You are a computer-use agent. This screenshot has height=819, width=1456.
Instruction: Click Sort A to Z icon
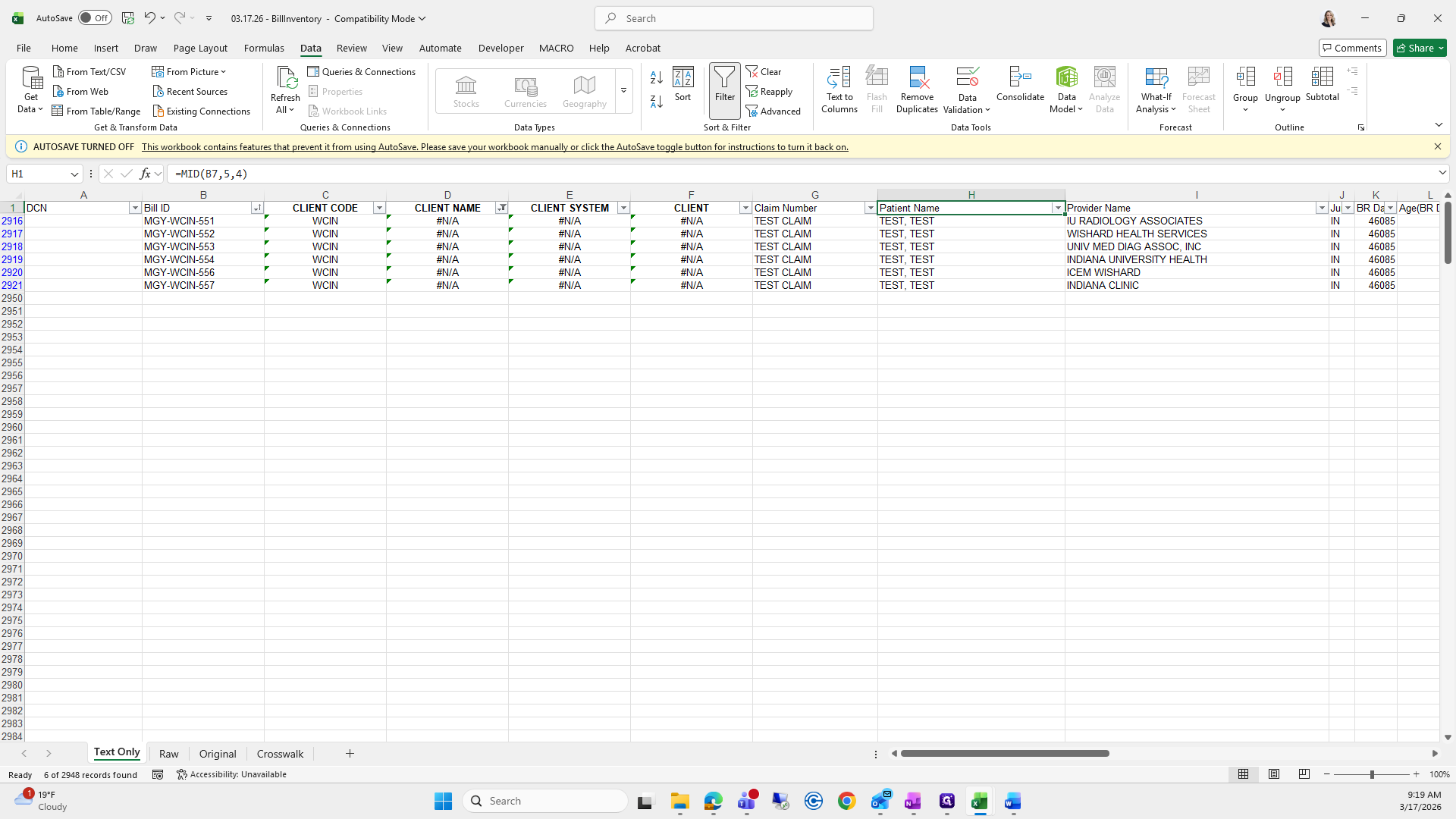(657, 77)
